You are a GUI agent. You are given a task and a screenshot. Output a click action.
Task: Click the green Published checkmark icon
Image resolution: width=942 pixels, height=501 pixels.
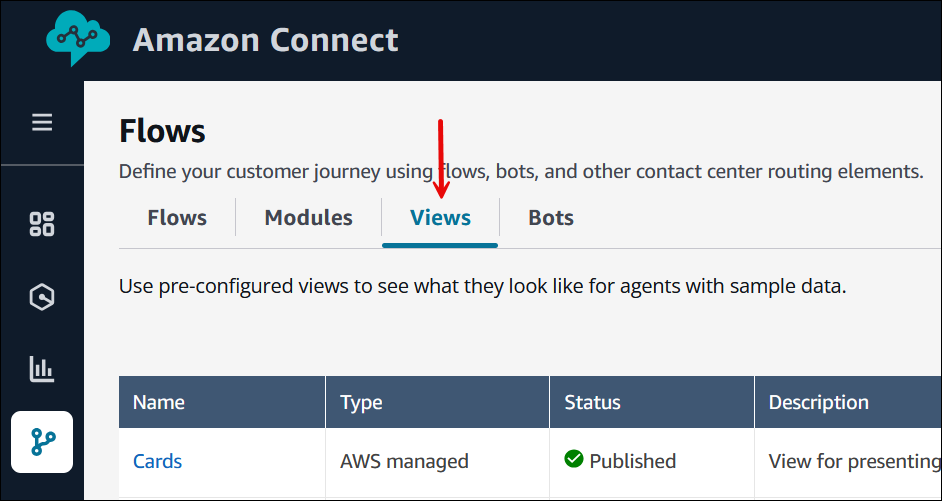(x=574, y=460)
